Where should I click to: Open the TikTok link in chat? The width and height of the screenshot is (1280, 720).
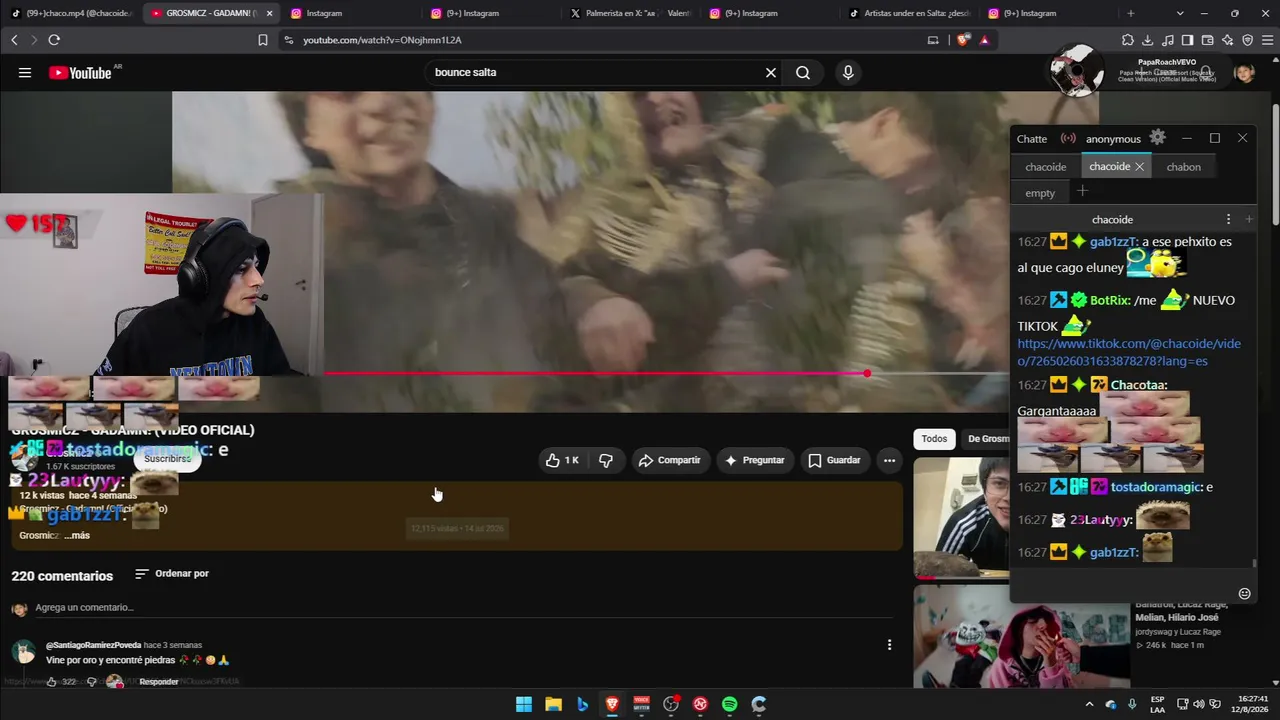click(x=1129, y=352)
